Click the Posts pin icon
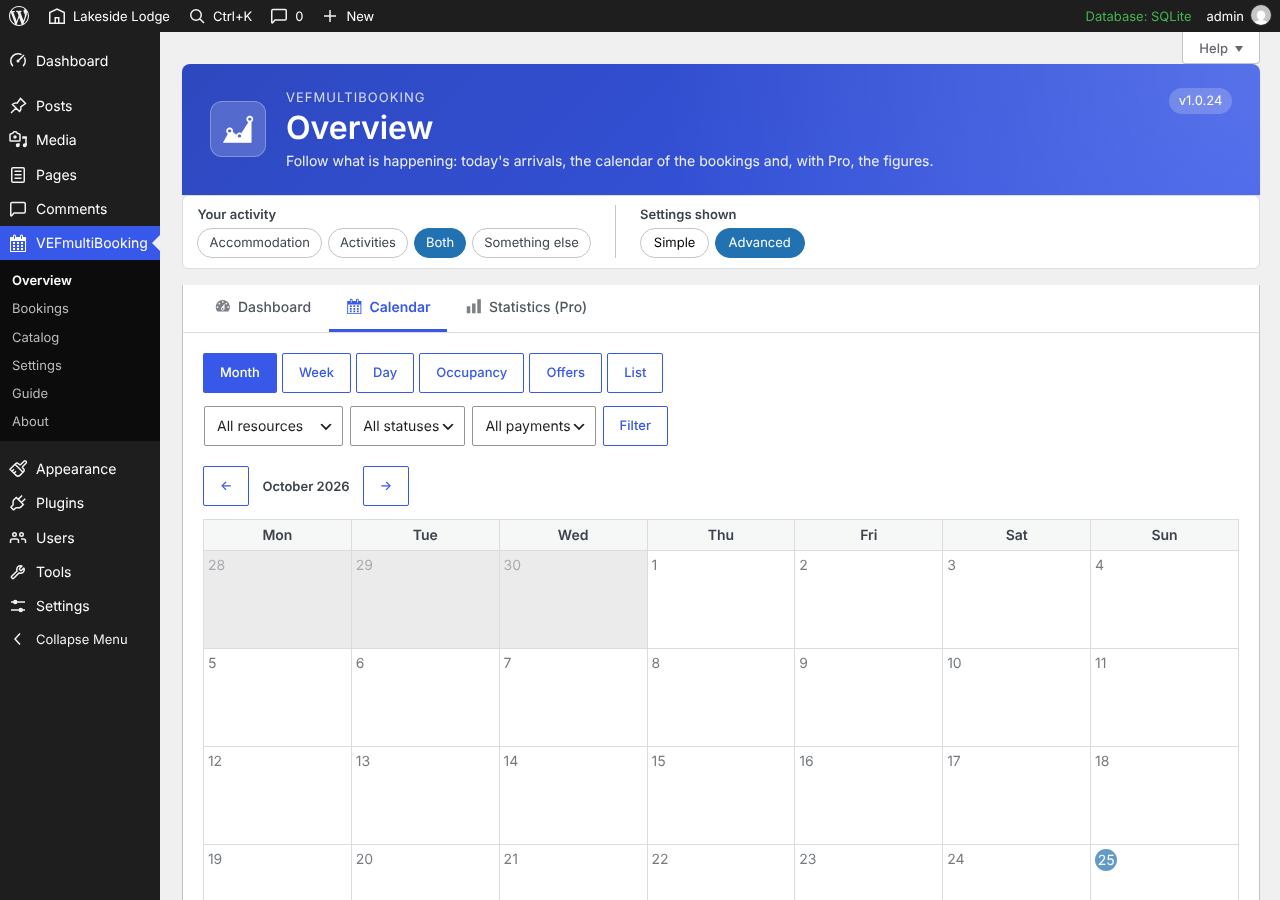 point(18,106)
